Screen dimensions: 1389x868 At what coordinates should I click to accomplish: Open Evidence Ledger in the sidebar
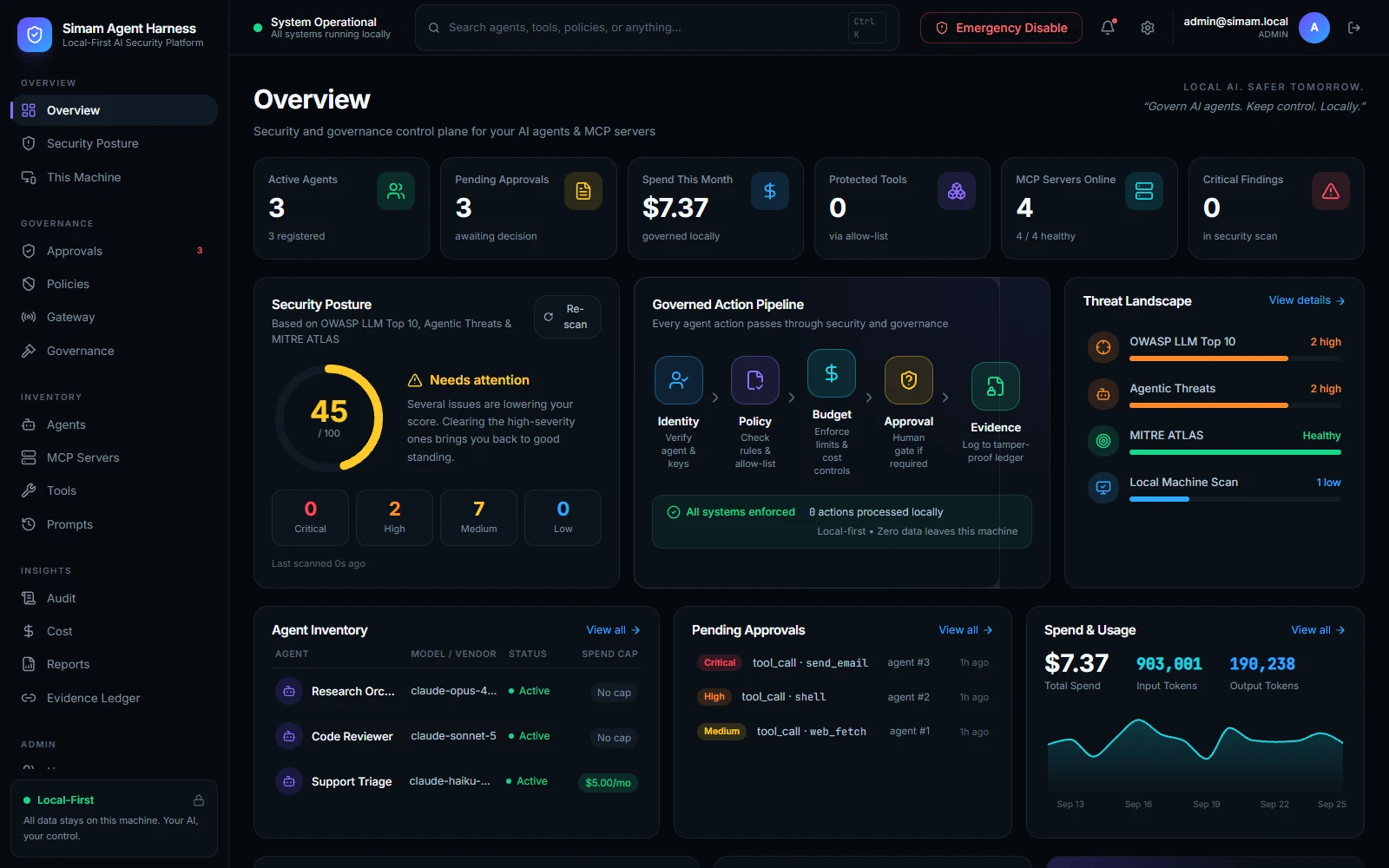(114, 698)
